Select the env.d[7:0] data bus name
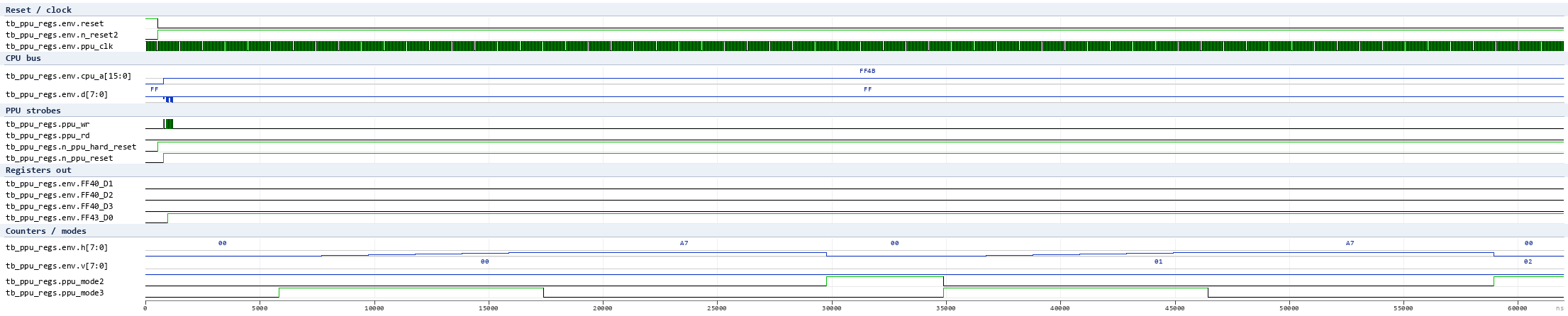Image resolution: width=1568 pixels, height=316 pixels. tap(57, 94)
